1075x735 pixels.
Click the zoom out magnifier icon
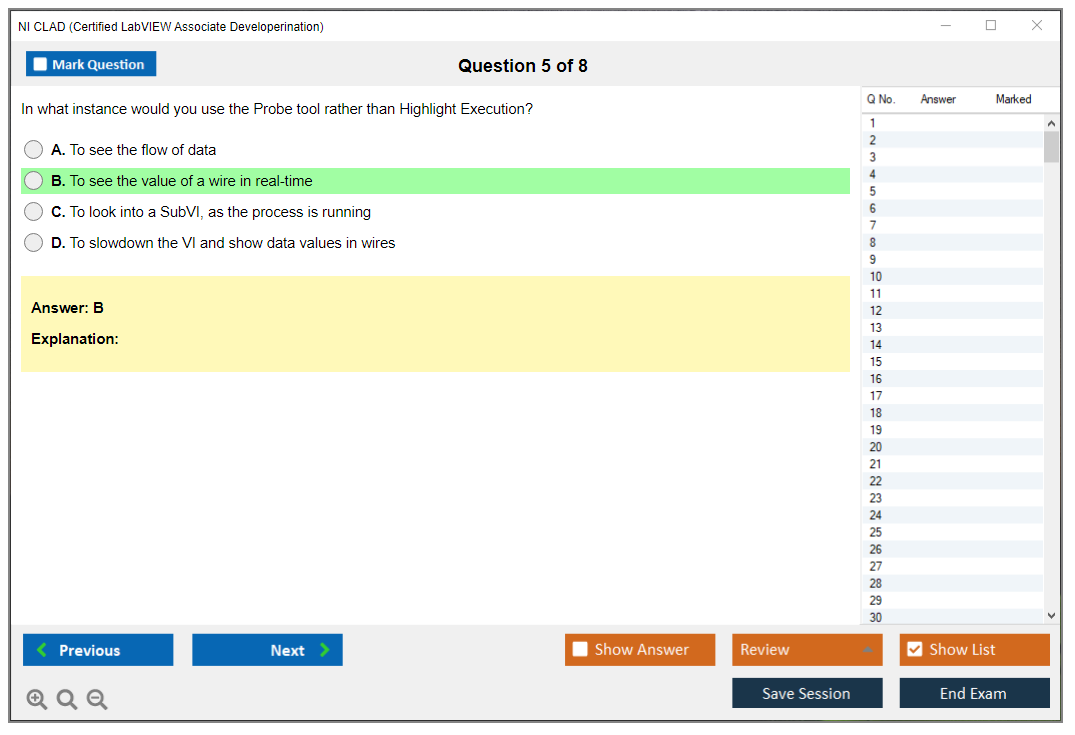[97, 700]
